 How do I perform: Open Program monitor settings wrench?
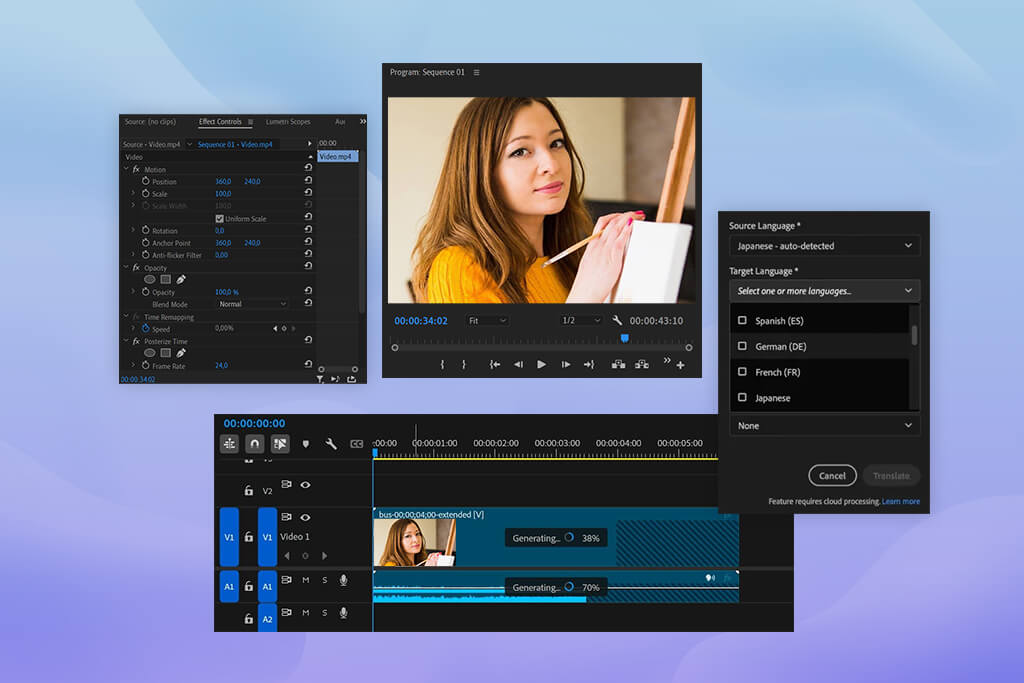point(617,321)
